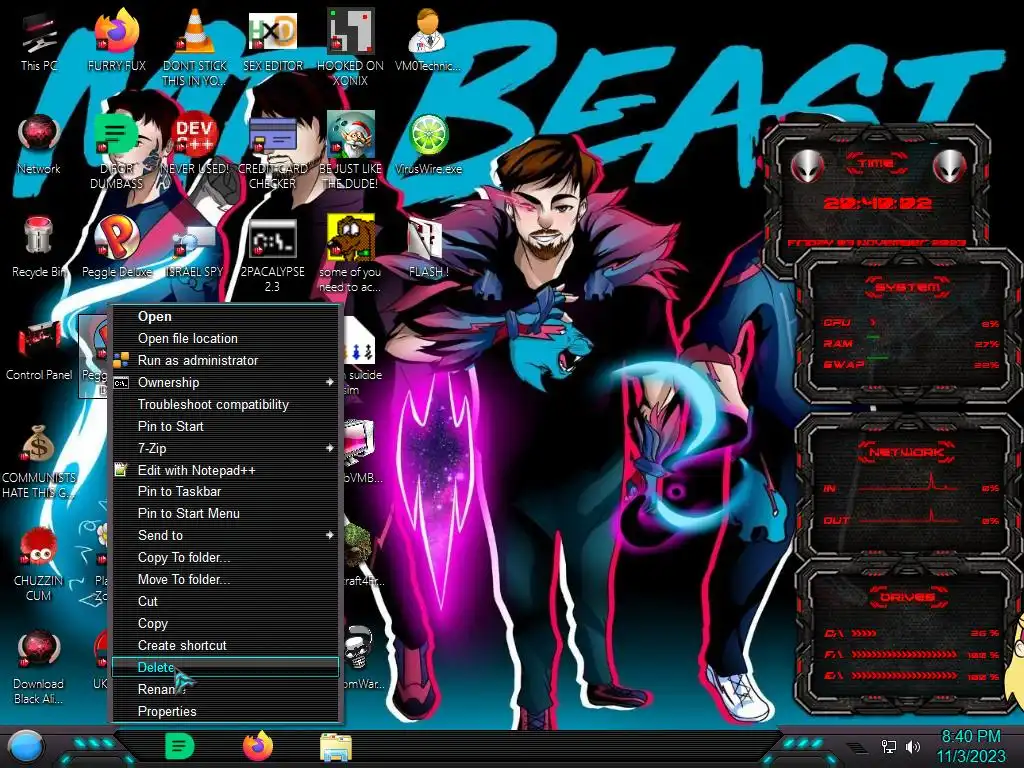Click the SWAP usage row in SYSTEM gadget

pyautogui.click(x=911, y=364)
